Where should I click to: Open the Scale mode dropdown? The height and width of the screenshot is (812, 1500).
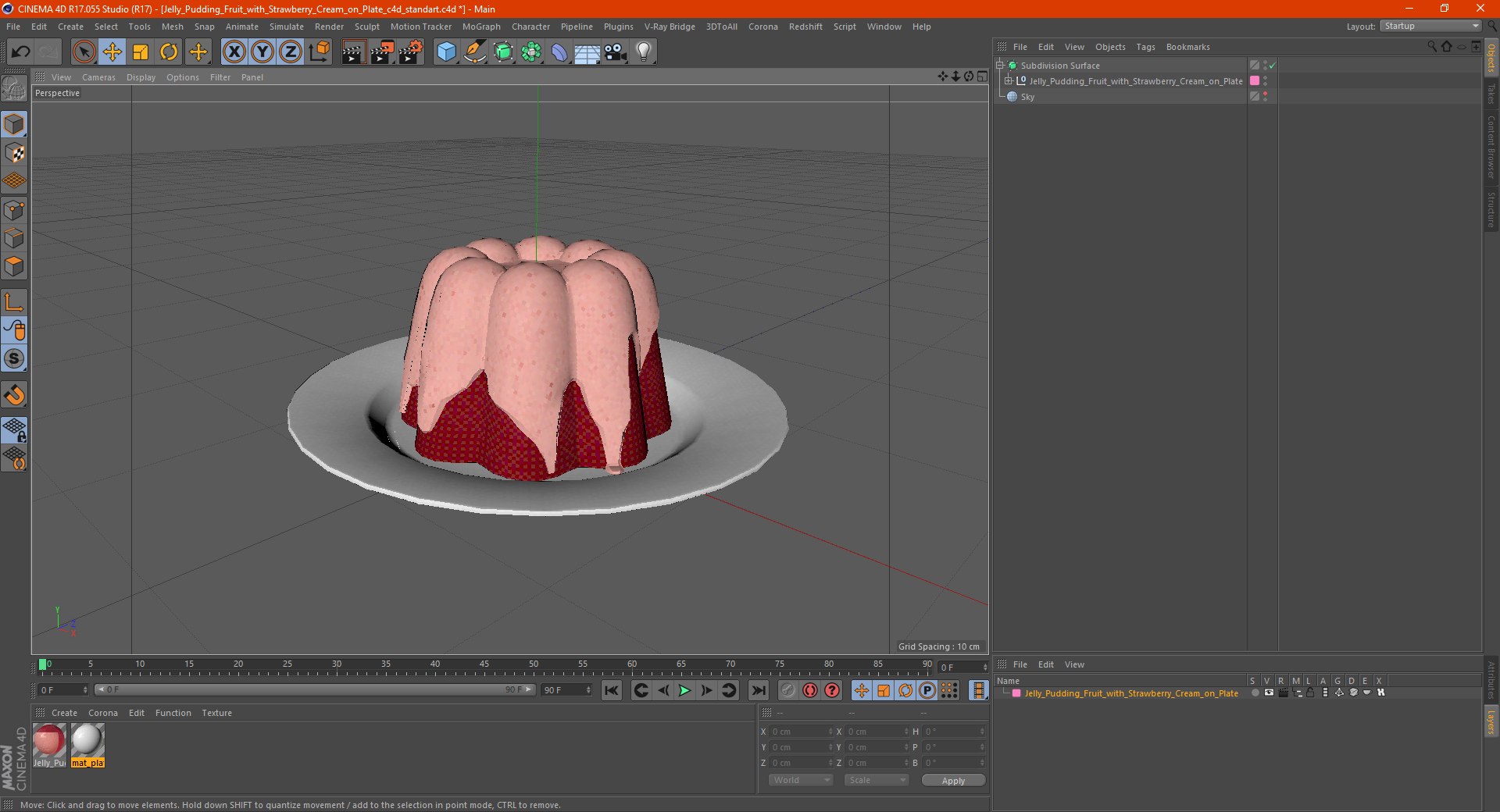(x=877, y=780)
